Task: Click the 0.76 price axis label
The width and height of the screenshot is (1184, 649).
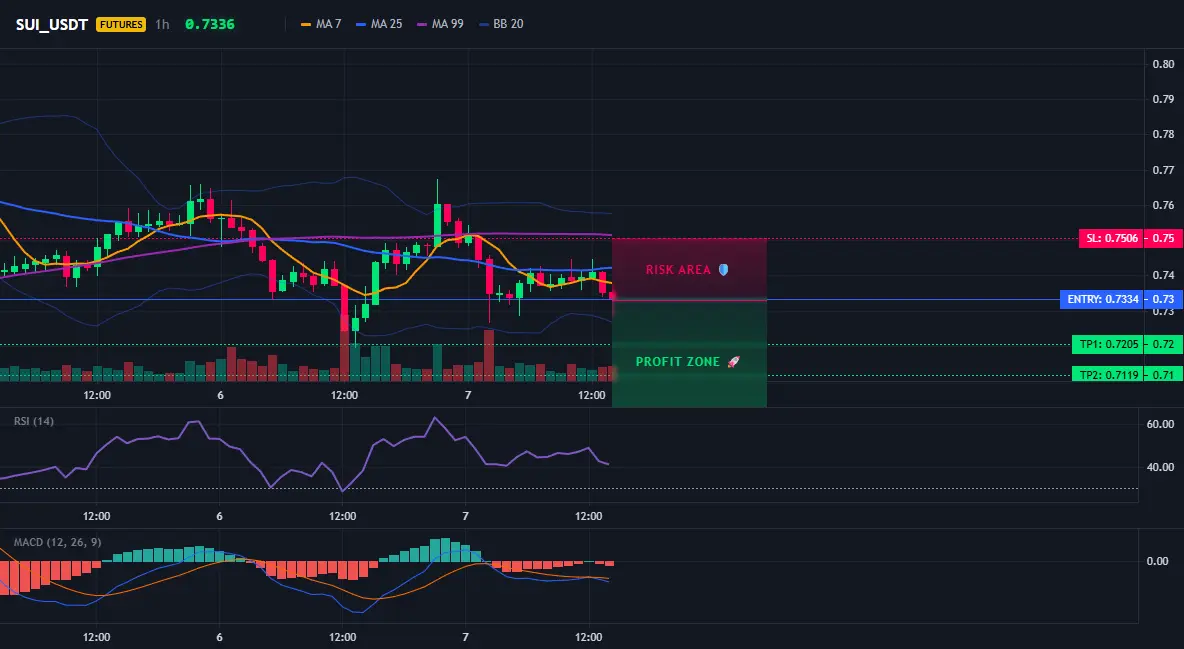Action: [x=1163, y=206]
